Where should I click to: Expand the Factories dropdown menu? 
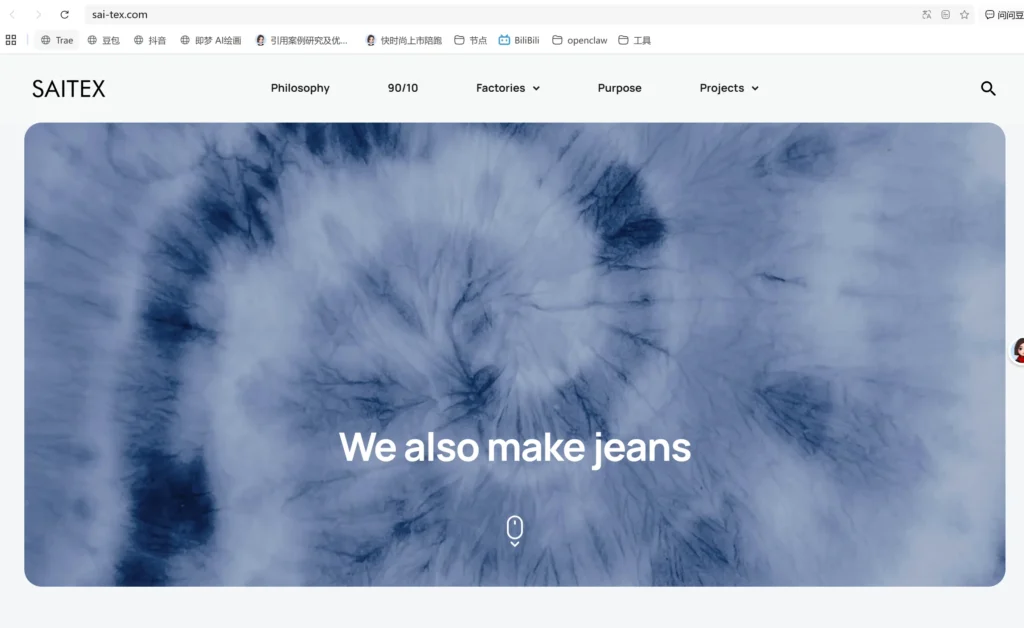tap(507, 88)
